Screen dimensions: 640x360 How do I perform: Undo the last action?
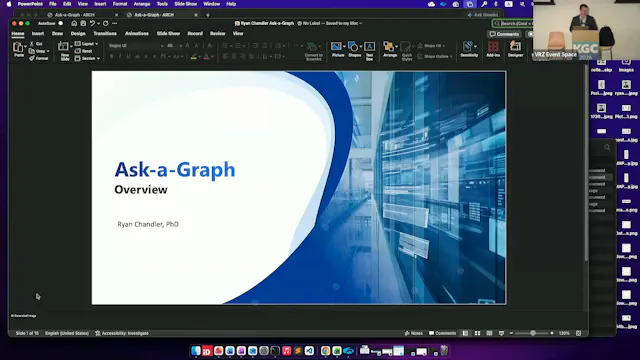coord(93,23)
